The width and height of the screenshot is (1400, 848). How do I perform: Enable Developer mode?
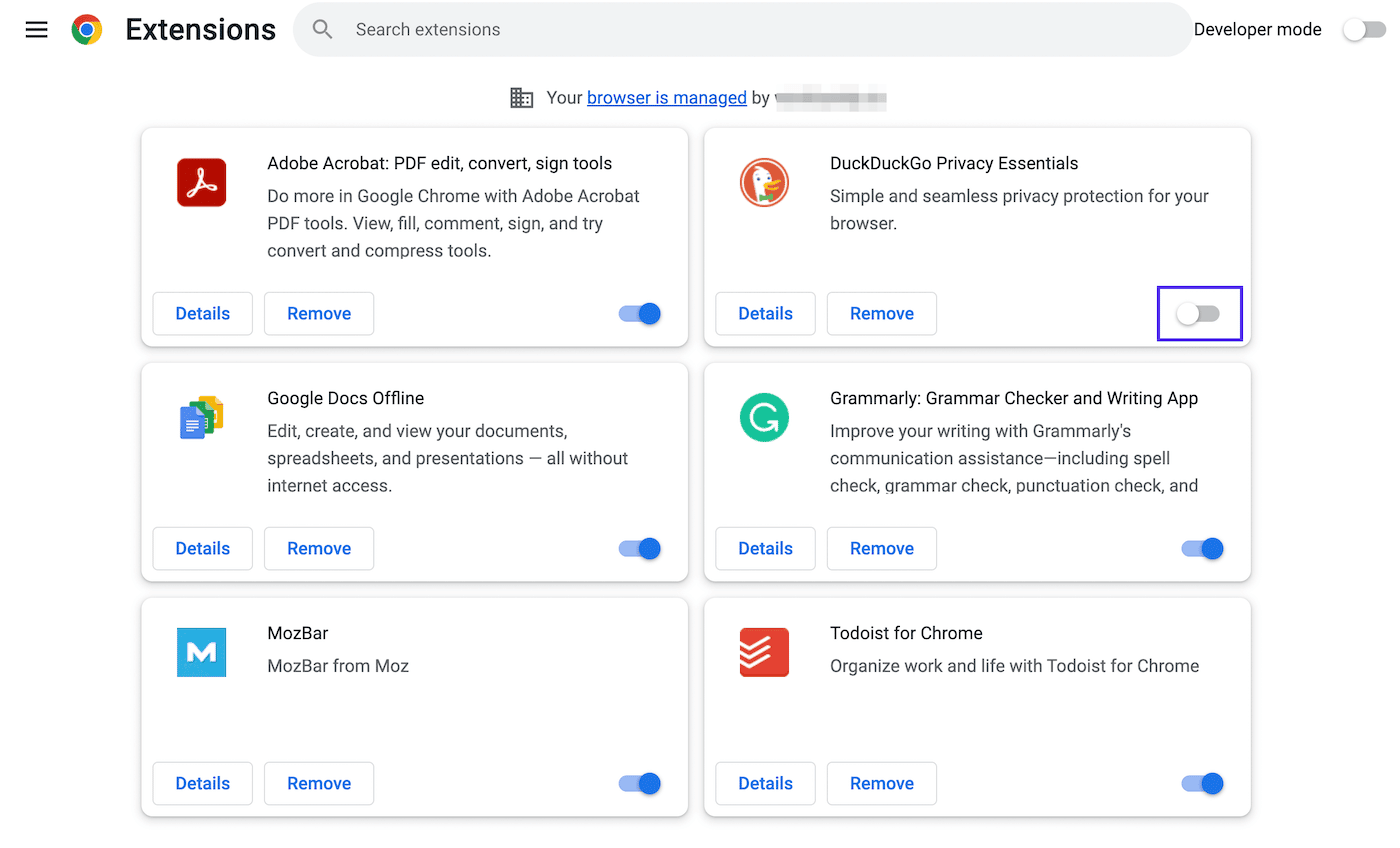[1363, 29]
